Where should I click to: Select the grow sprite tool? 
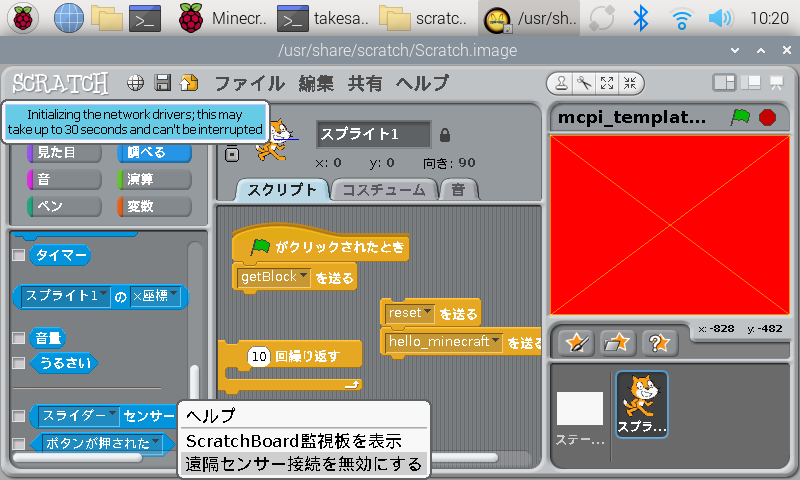click(x=607, y=83)
